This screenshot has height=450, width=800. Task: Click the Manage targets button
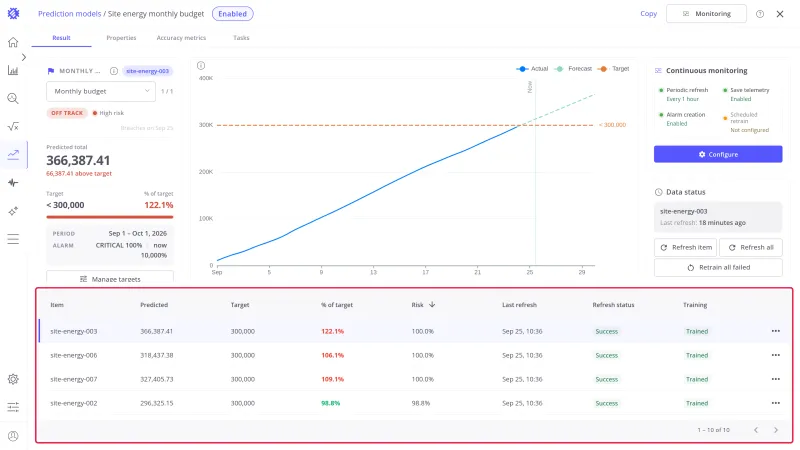point(110,278)
